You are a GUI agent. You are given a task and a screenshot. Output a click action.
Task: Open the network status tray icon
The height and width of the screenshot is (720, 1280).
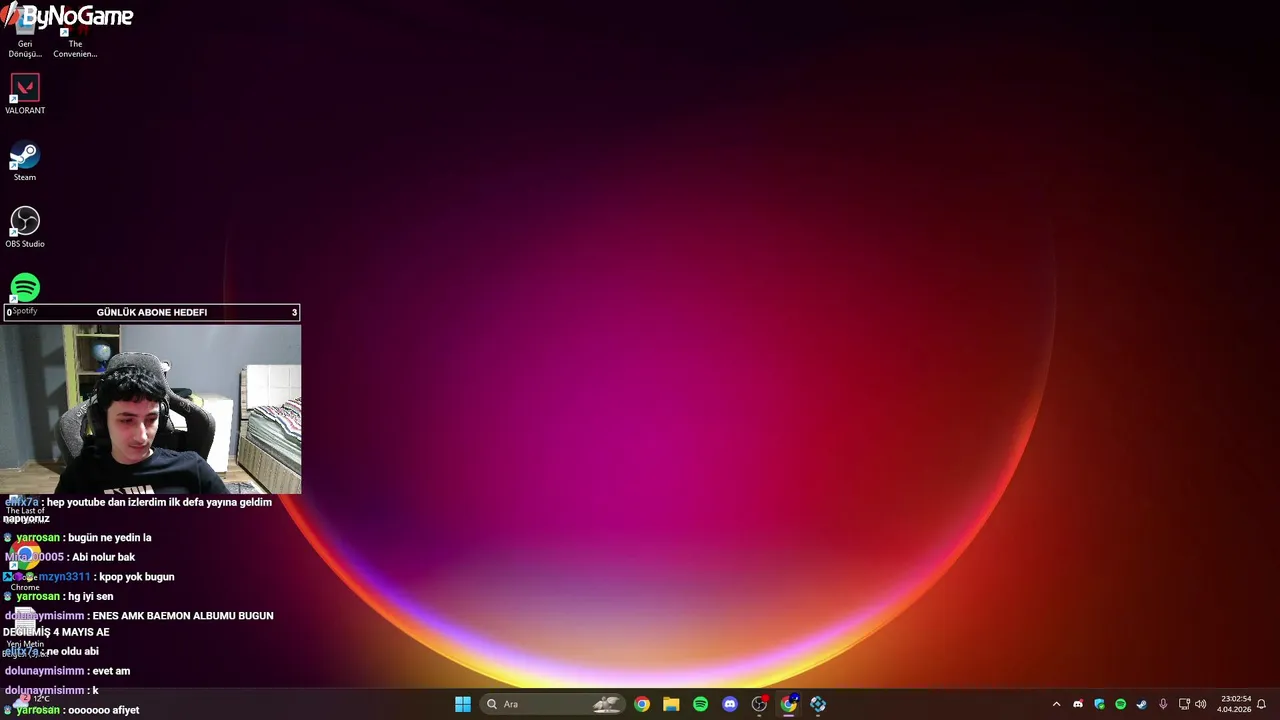[1184, 704]
